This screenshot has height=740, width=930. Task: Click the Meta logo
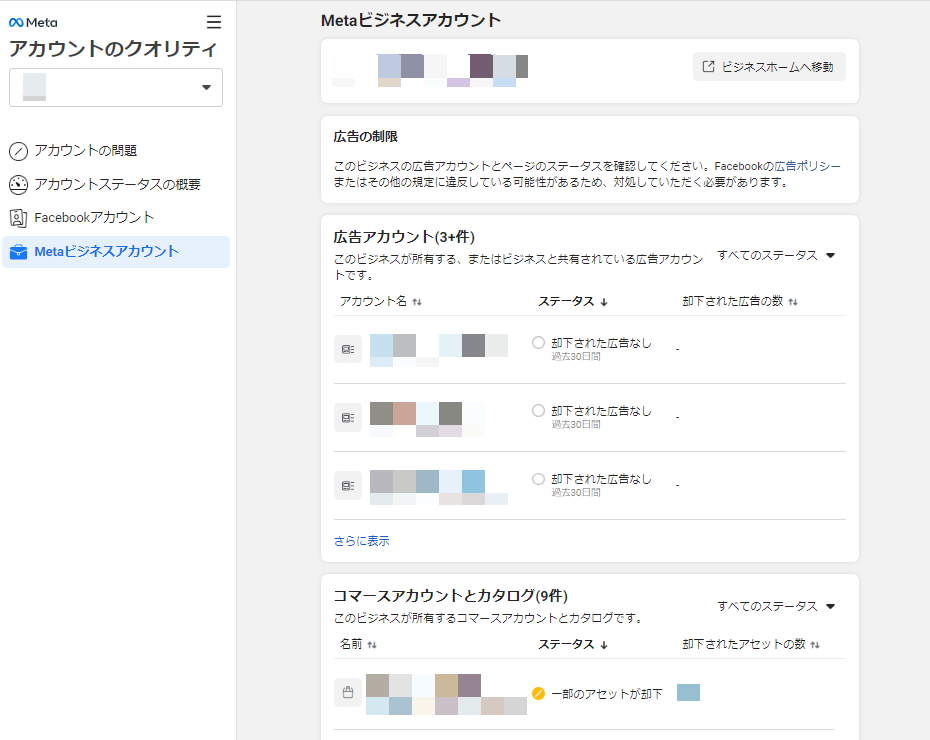tap(33, 22)
